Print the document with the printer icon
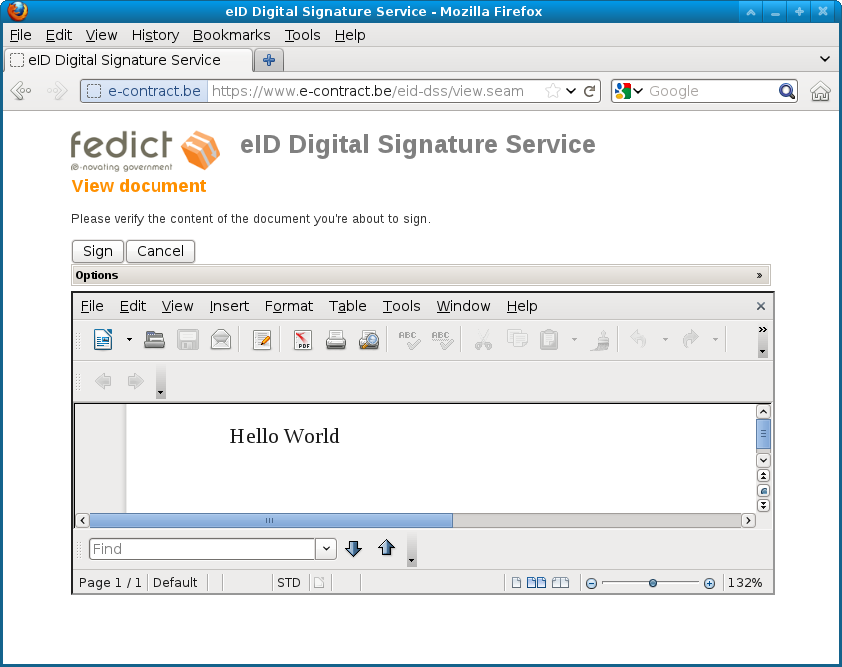 point(336,340)
